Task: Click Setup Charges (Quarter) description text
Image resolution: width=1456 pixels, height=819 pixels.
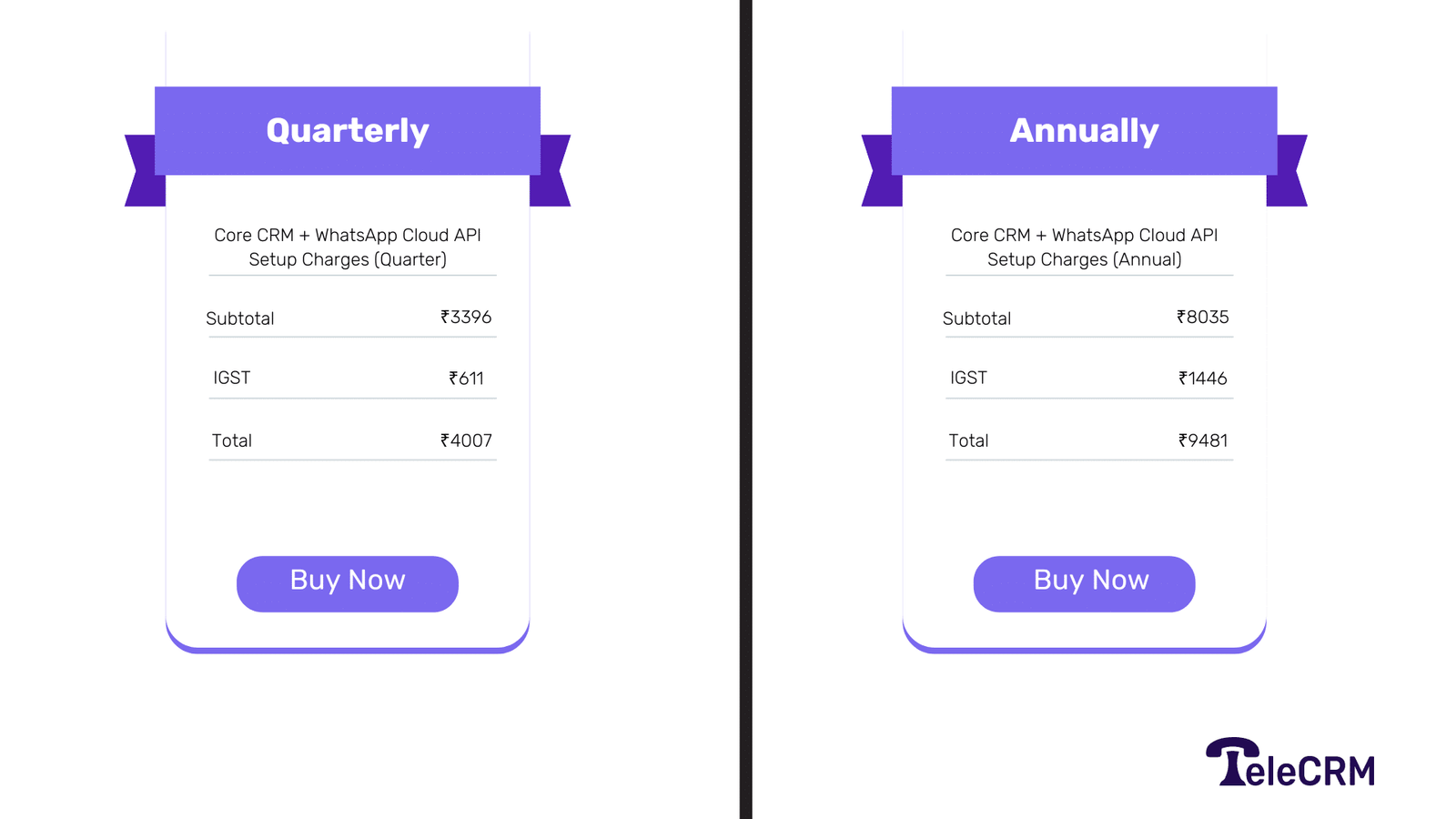Action: [x=347, y=259]
